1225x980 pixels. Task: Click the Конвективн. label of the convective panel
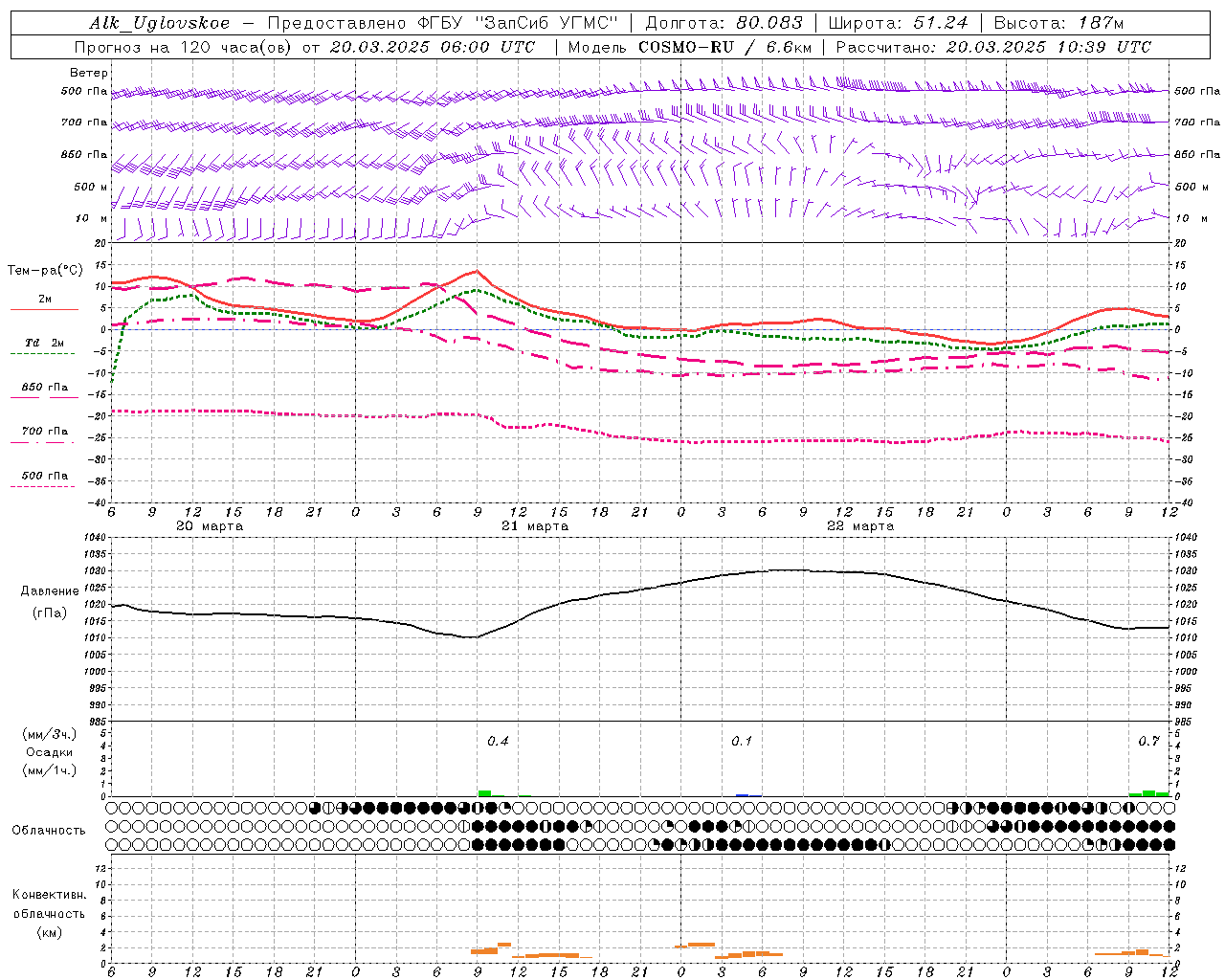(x=49, y=895)
